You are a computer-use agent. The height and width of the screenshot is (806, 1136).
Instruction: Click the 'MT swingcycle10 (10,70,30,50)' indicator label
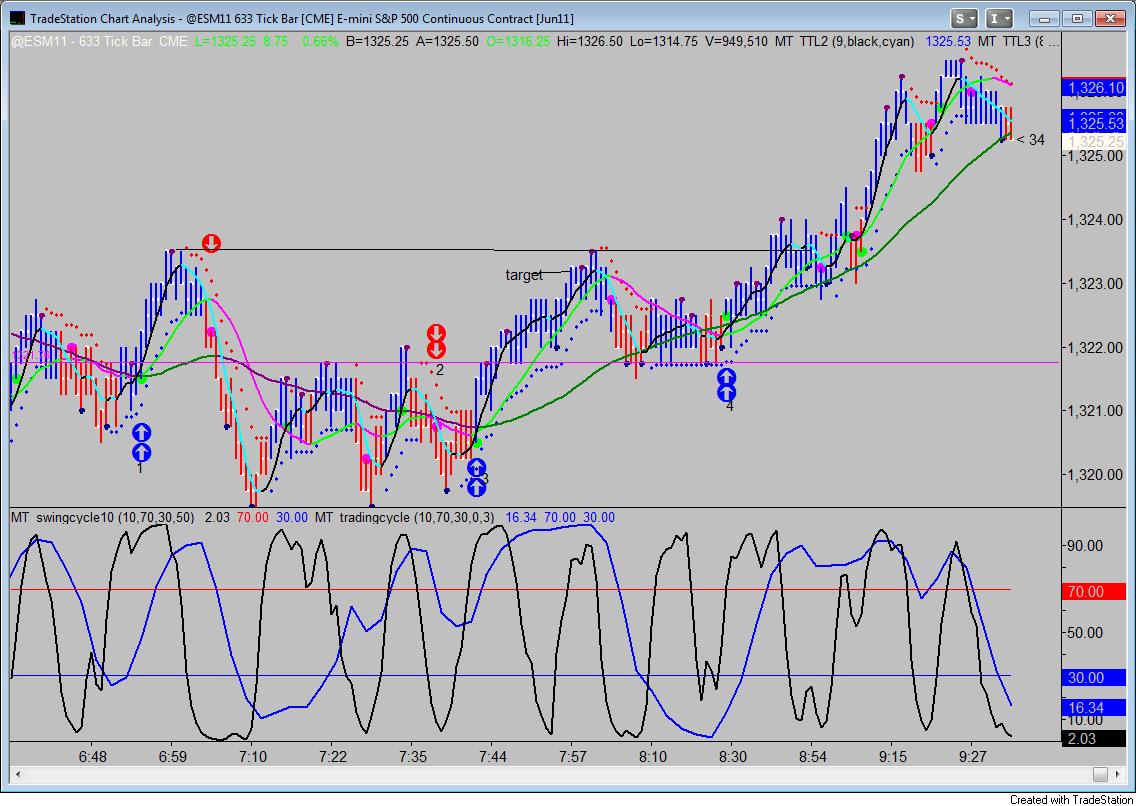103,517
